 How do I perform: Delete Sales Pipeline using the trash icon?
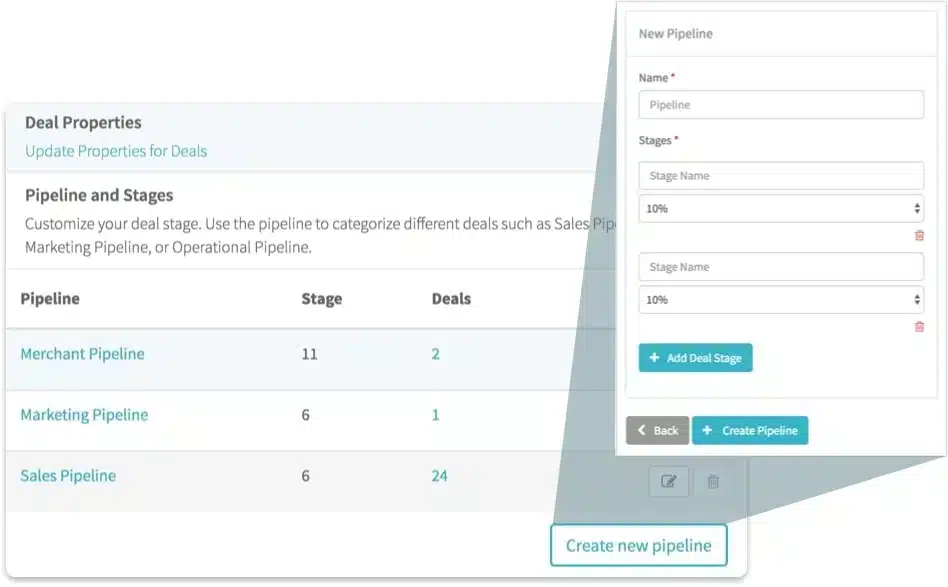(x=713, y=482)
